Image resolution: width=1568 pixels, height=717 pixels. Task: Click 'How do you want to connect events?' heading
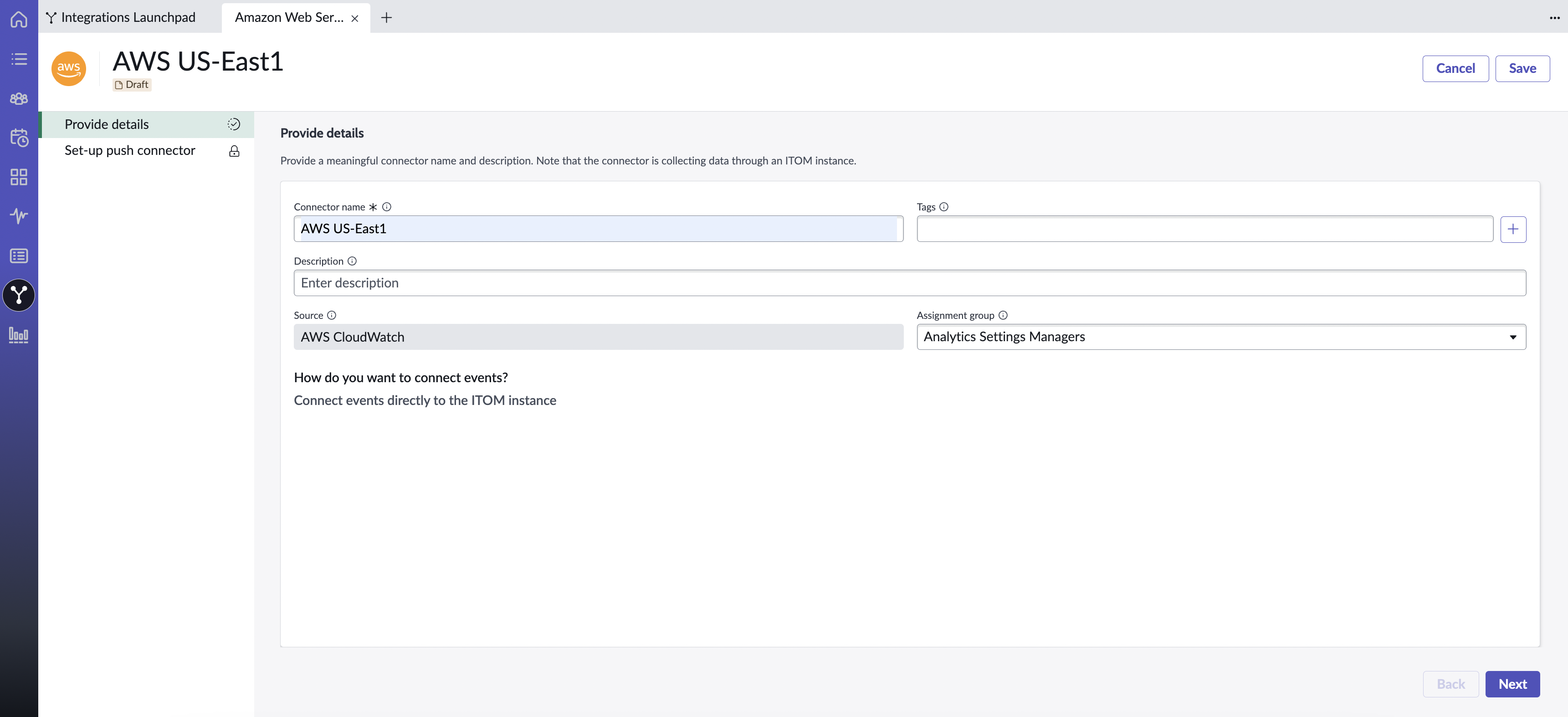pyautogui.click(x=400, y=377)
